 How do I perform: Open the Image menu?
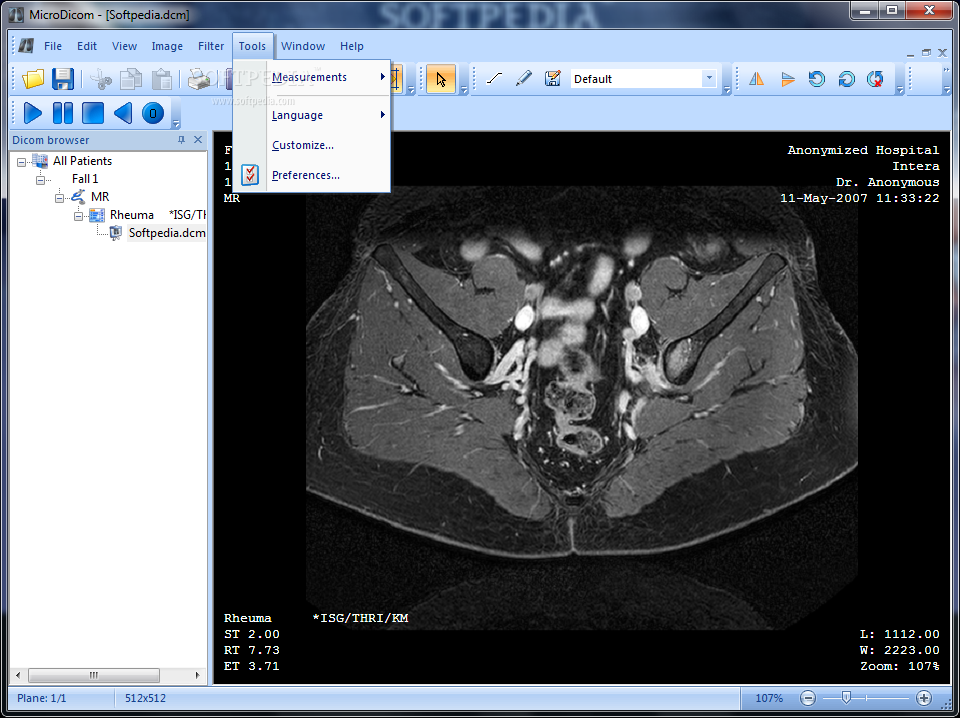tap(167, 46)
